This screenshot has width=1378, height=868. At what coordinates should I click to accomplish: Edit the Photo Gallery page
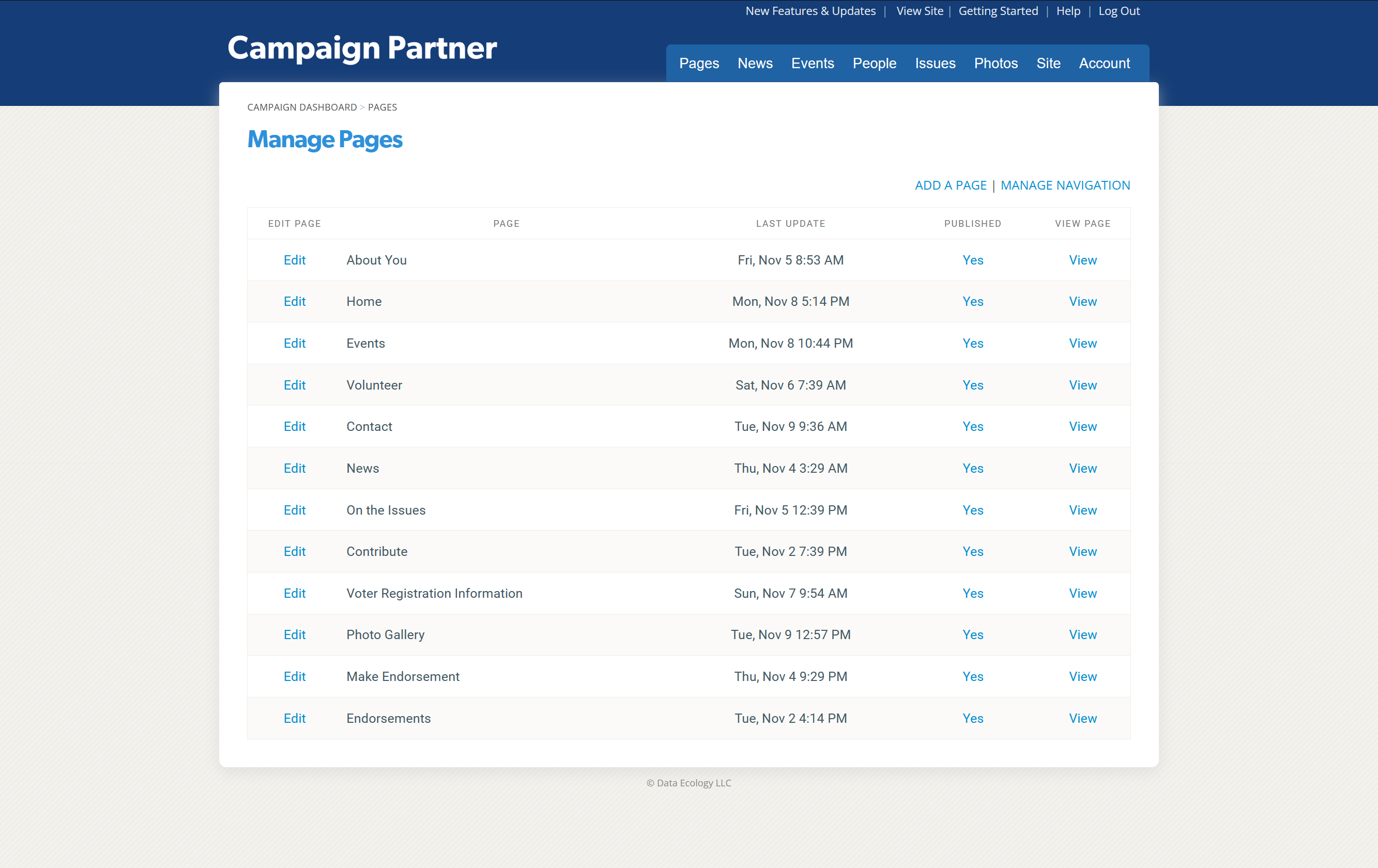click(x=294, y=634)
